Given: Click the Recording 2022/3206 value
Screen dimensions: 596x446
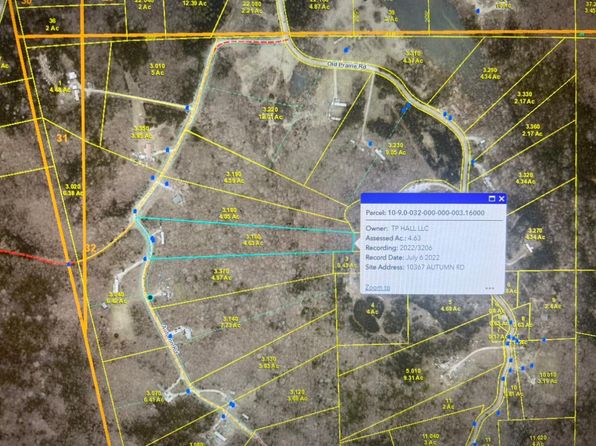Looking at the screenshot, I should tap(415, 248).
